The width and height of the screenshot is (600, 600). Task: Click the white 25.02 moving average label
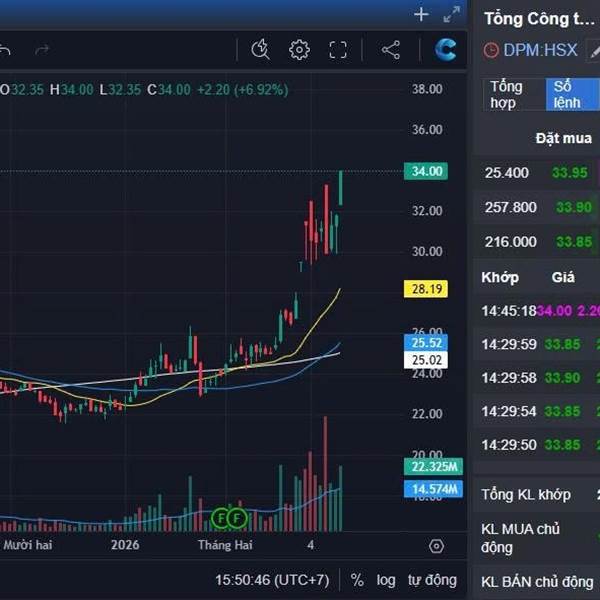[426, 360]
